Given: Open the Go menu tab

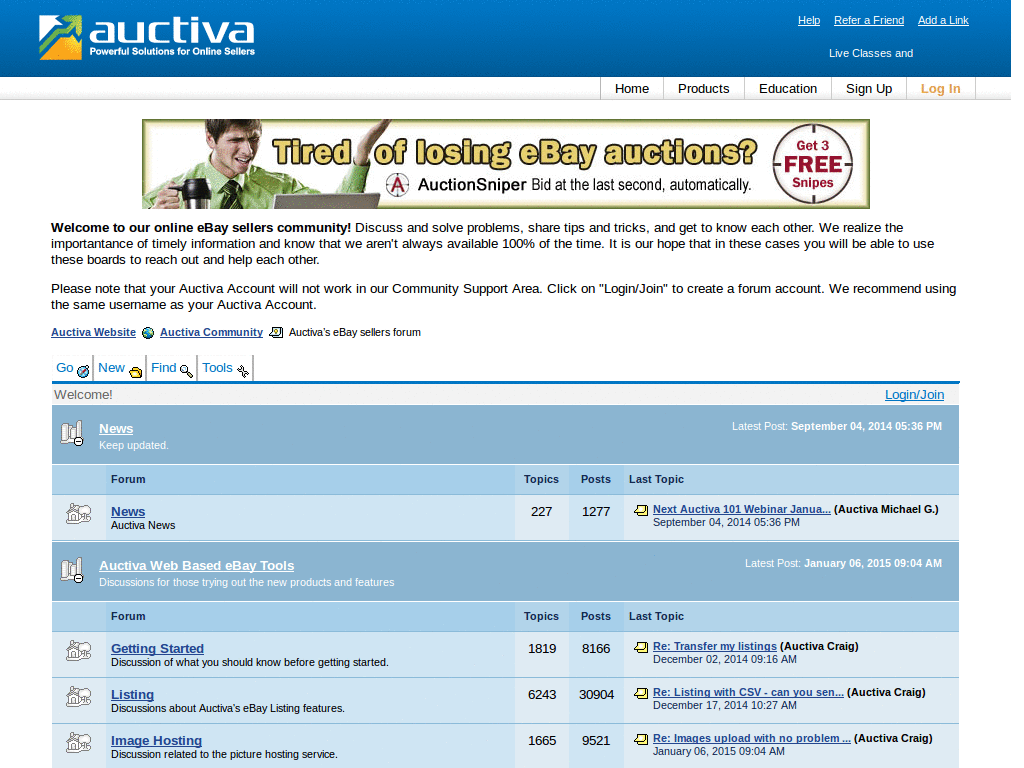Looking at the screenshot, I should [x=72, y=368].
